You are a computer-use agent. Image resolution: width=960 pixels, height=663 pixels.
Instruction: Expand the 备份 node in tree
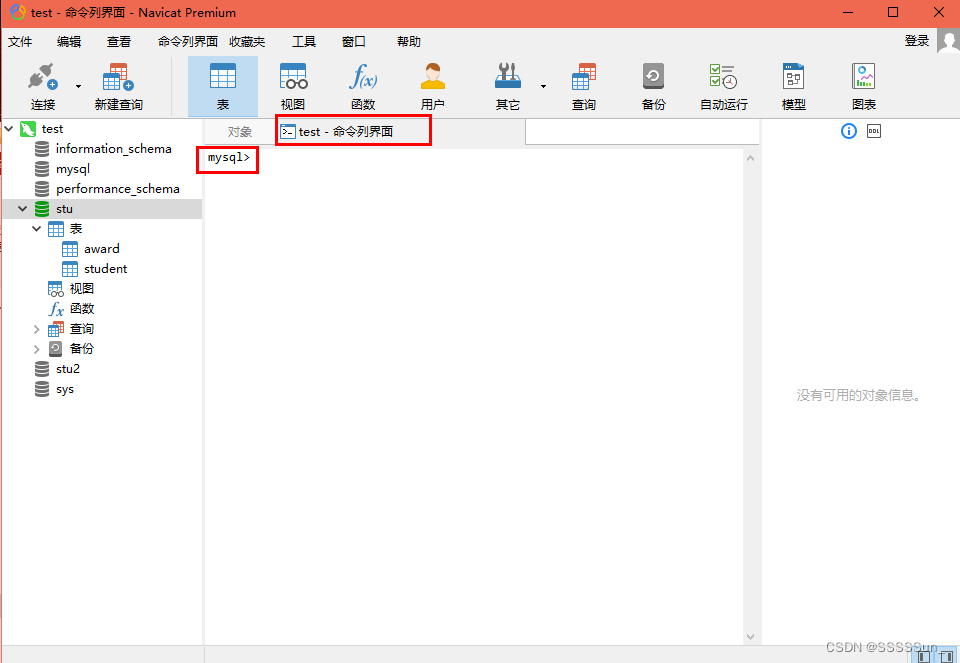[37, 349]
